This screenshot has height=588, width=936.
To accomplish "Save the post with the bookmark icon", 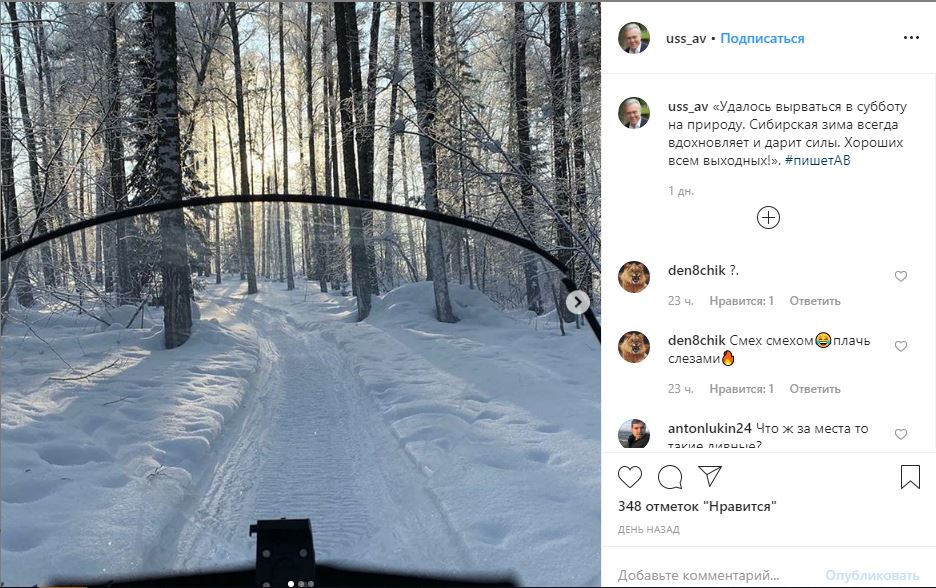I will pos(910,477).
